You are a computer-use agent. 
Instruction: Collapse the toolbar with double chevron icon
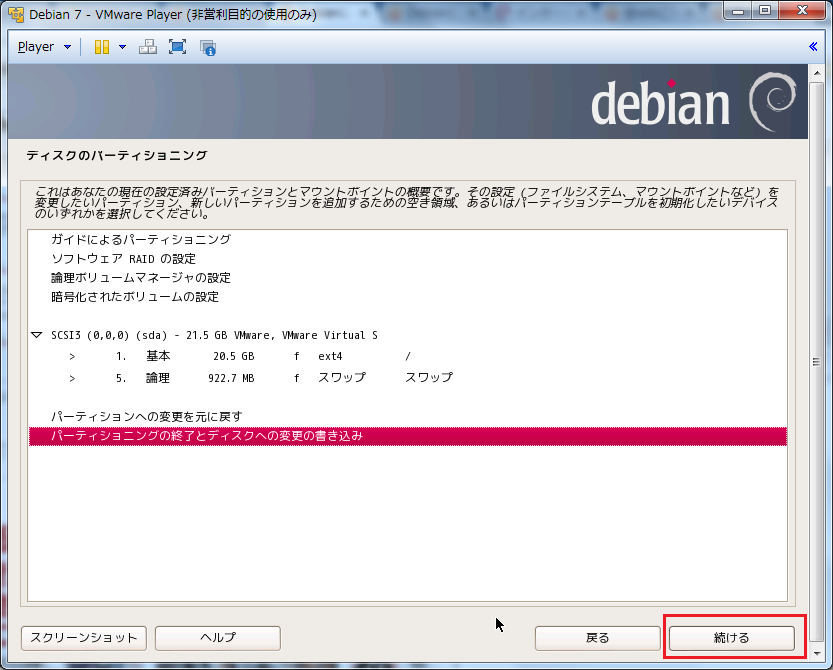click(813, 47)
